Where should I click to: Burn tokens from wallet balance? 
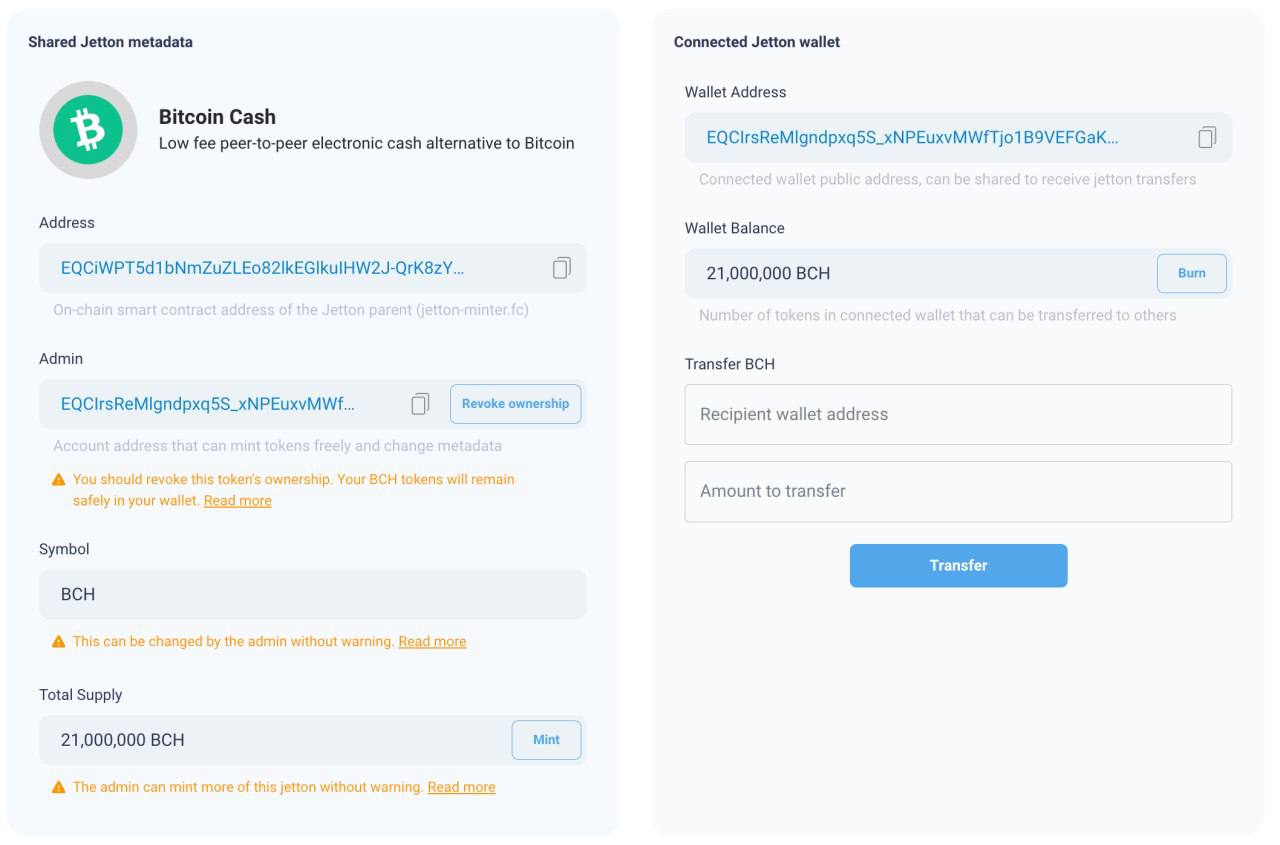[x=1191, y=273]
